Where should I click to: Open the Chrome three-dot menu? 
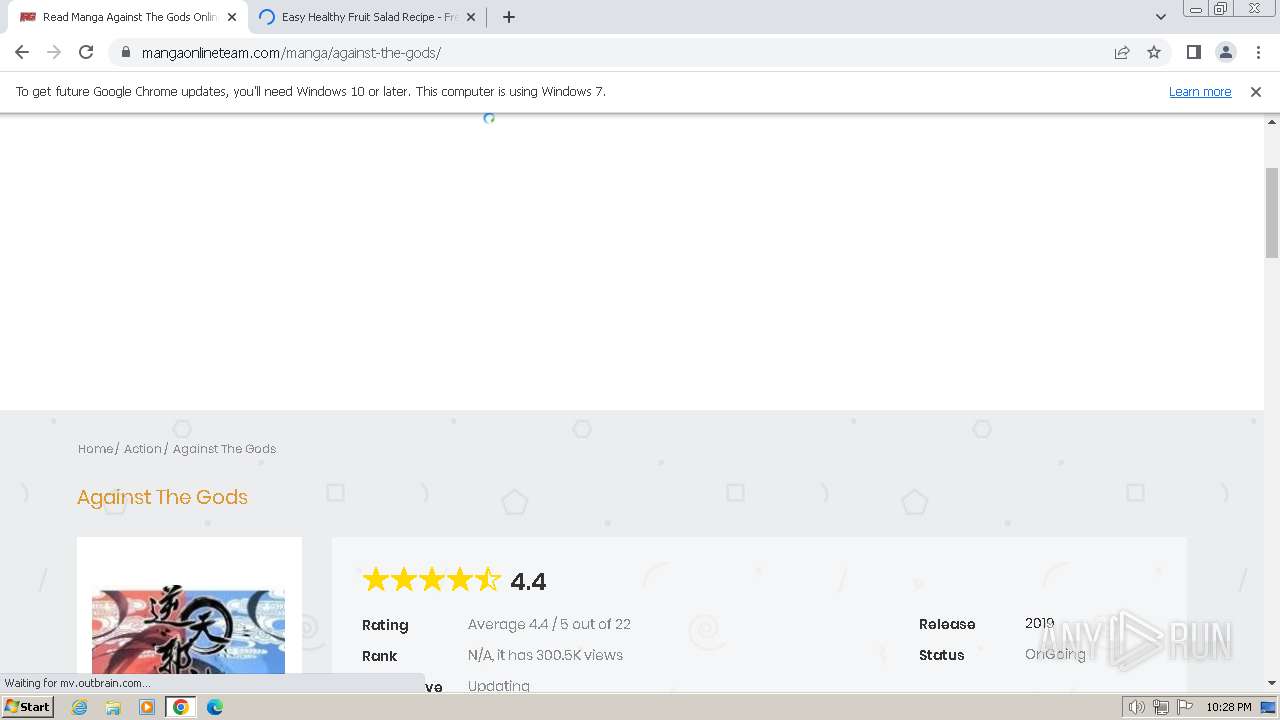(x=1258, y=52)
